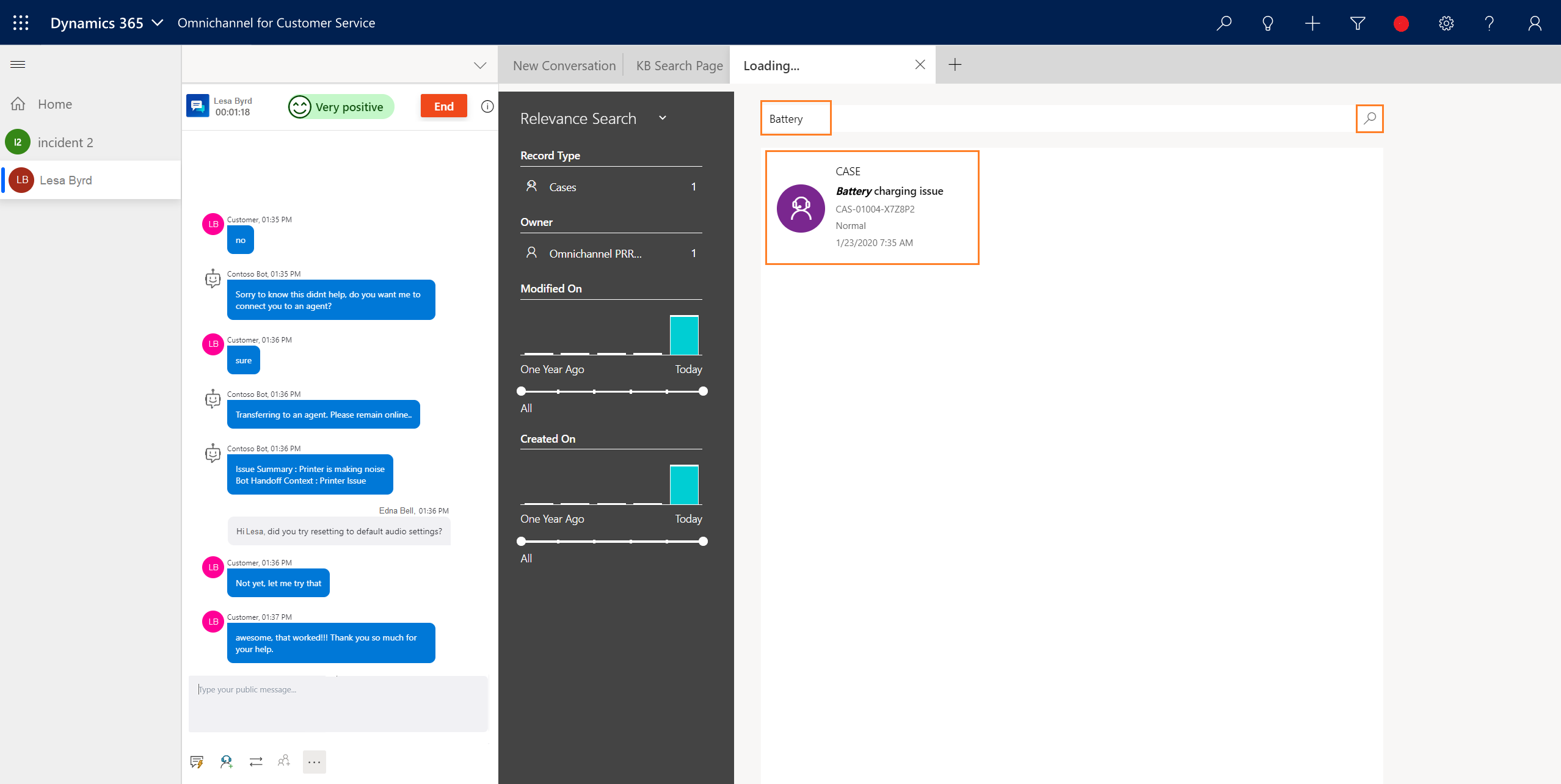Click the add participant icon
The width and height of the screenshot is (1561, 784).
tap(284, 761)
